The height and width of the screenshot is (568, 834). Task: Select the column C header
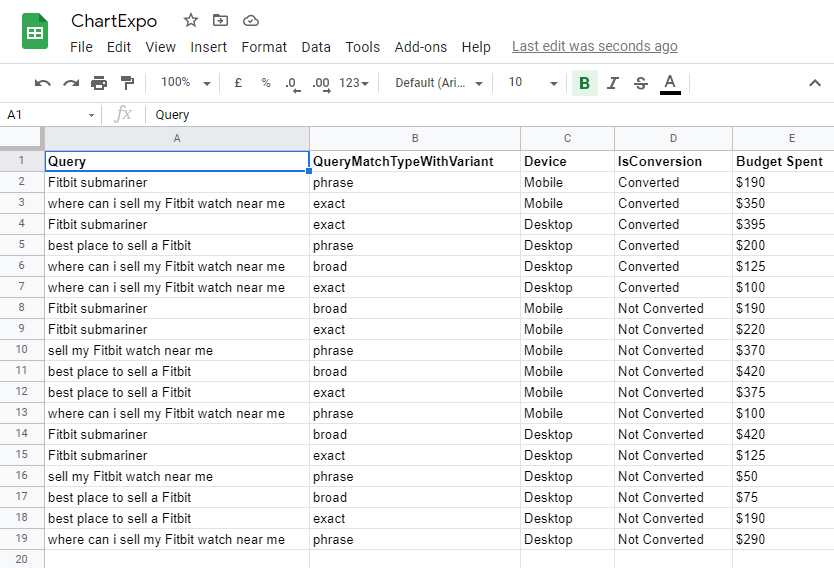click(x=568, y=138)
